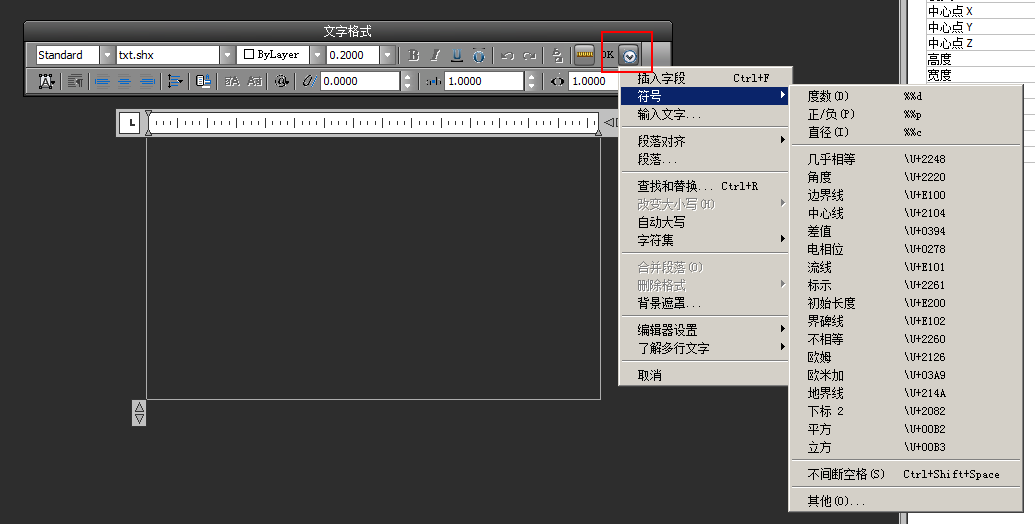Select the 高度 property row
Viewport: 1035px width, 524px height.
click(x=980, y=59)
